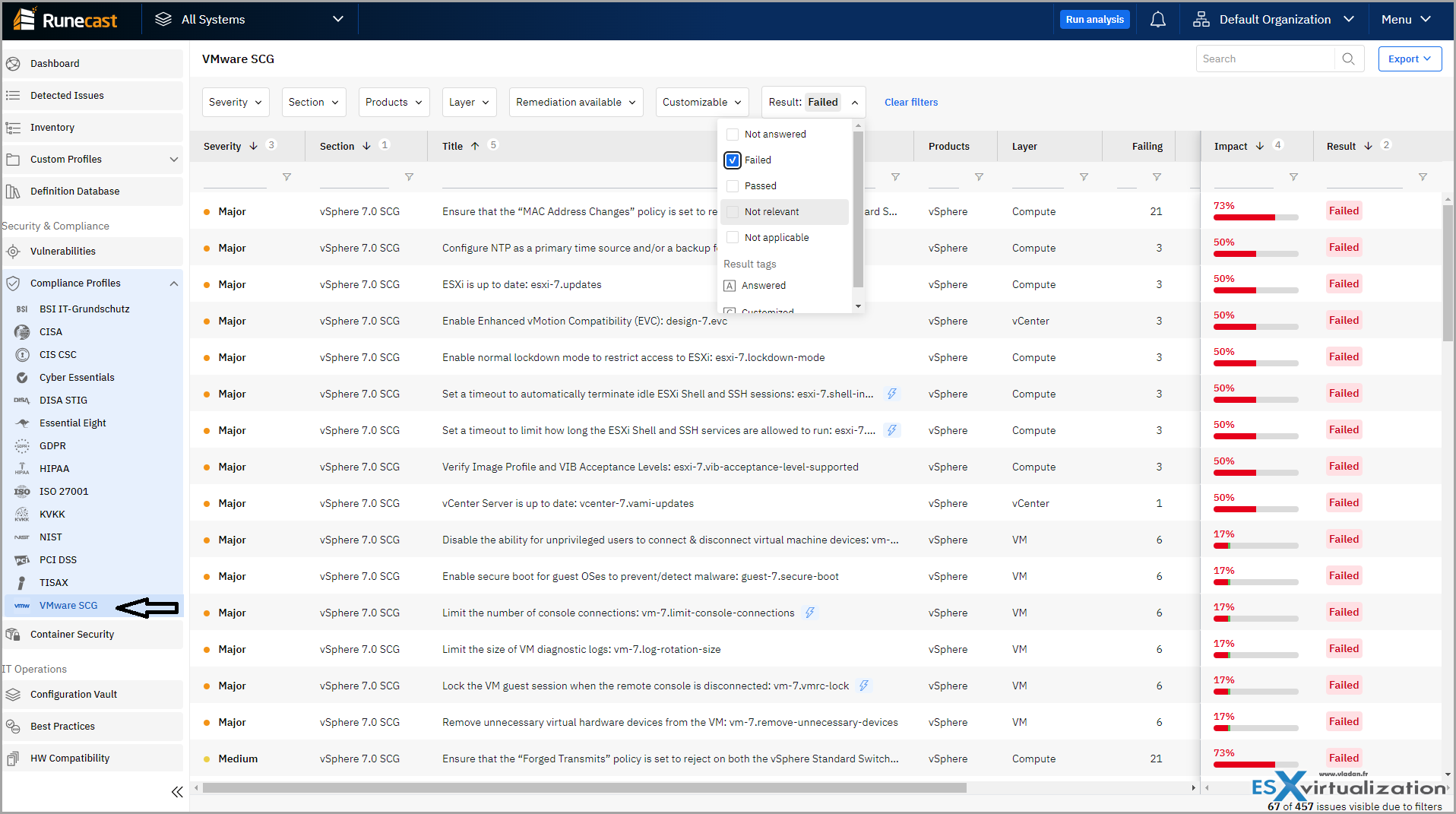Select the Answered result tag
Screen dimensions: 1456x814
[755, 286]
